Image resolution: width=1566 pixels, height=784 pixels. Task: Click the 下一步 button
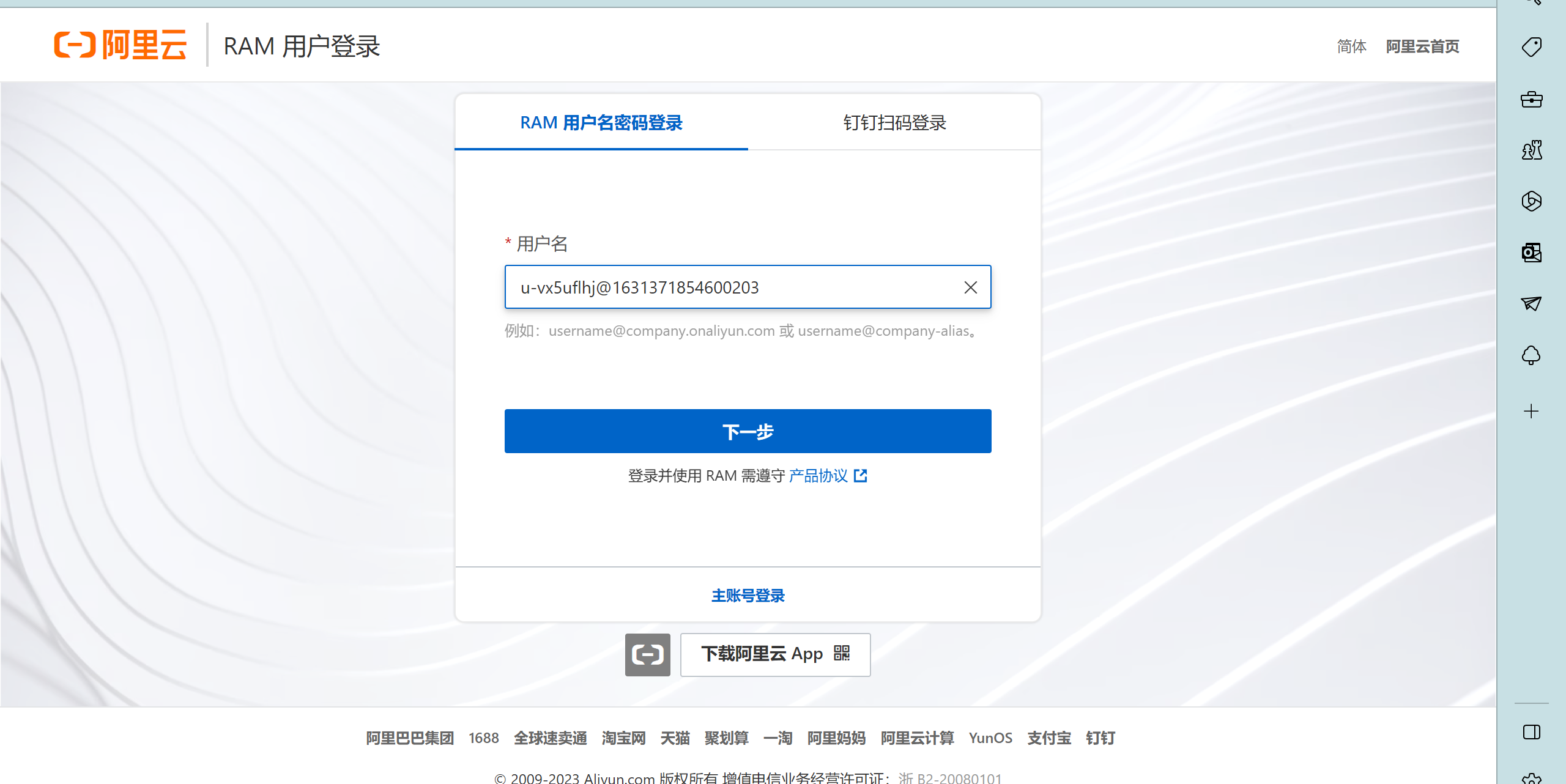748,431
